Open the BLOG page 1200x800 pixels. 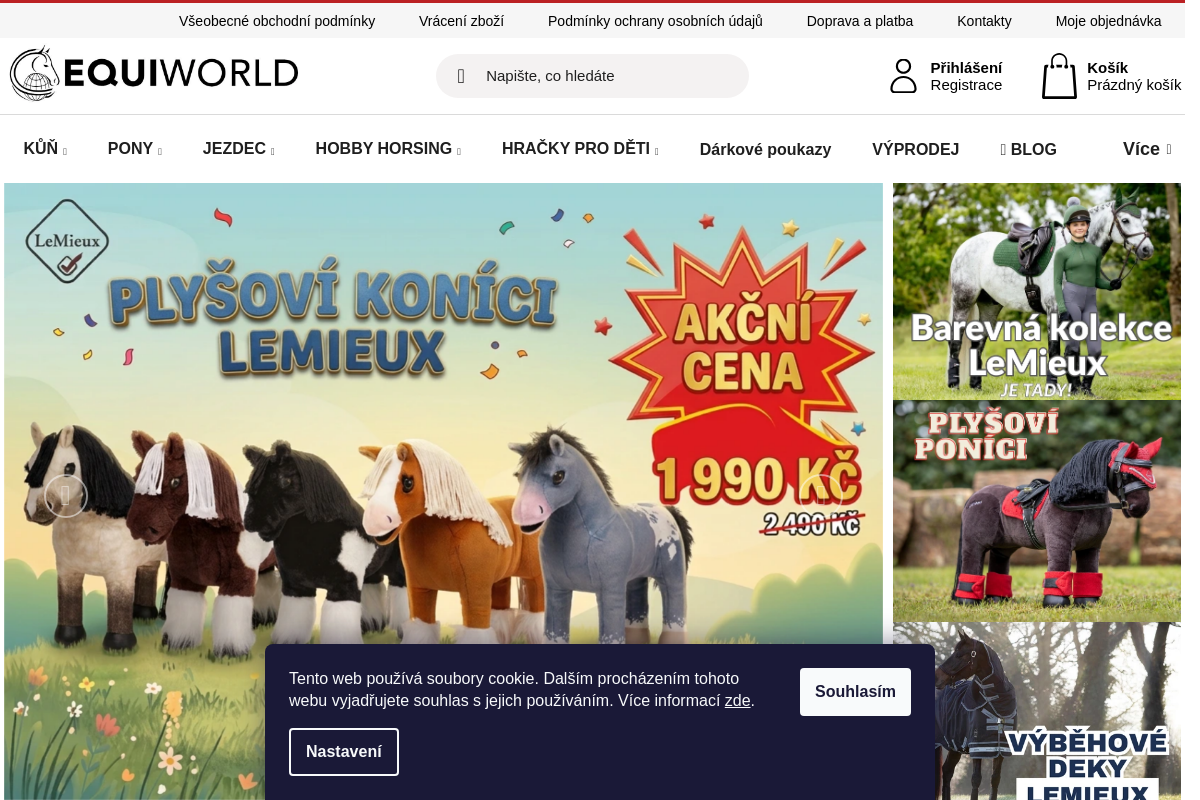pos(1028,150)
